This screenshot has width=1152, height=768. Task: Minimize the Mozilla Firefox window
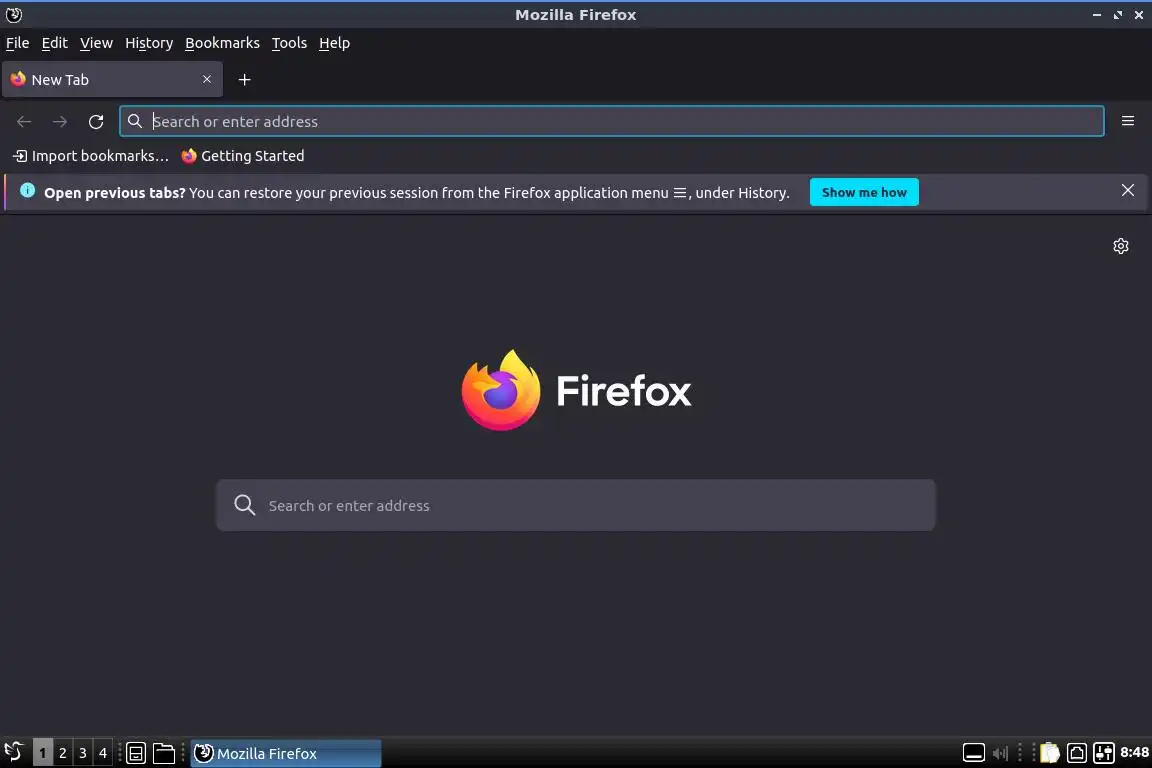pos(1097,15)
